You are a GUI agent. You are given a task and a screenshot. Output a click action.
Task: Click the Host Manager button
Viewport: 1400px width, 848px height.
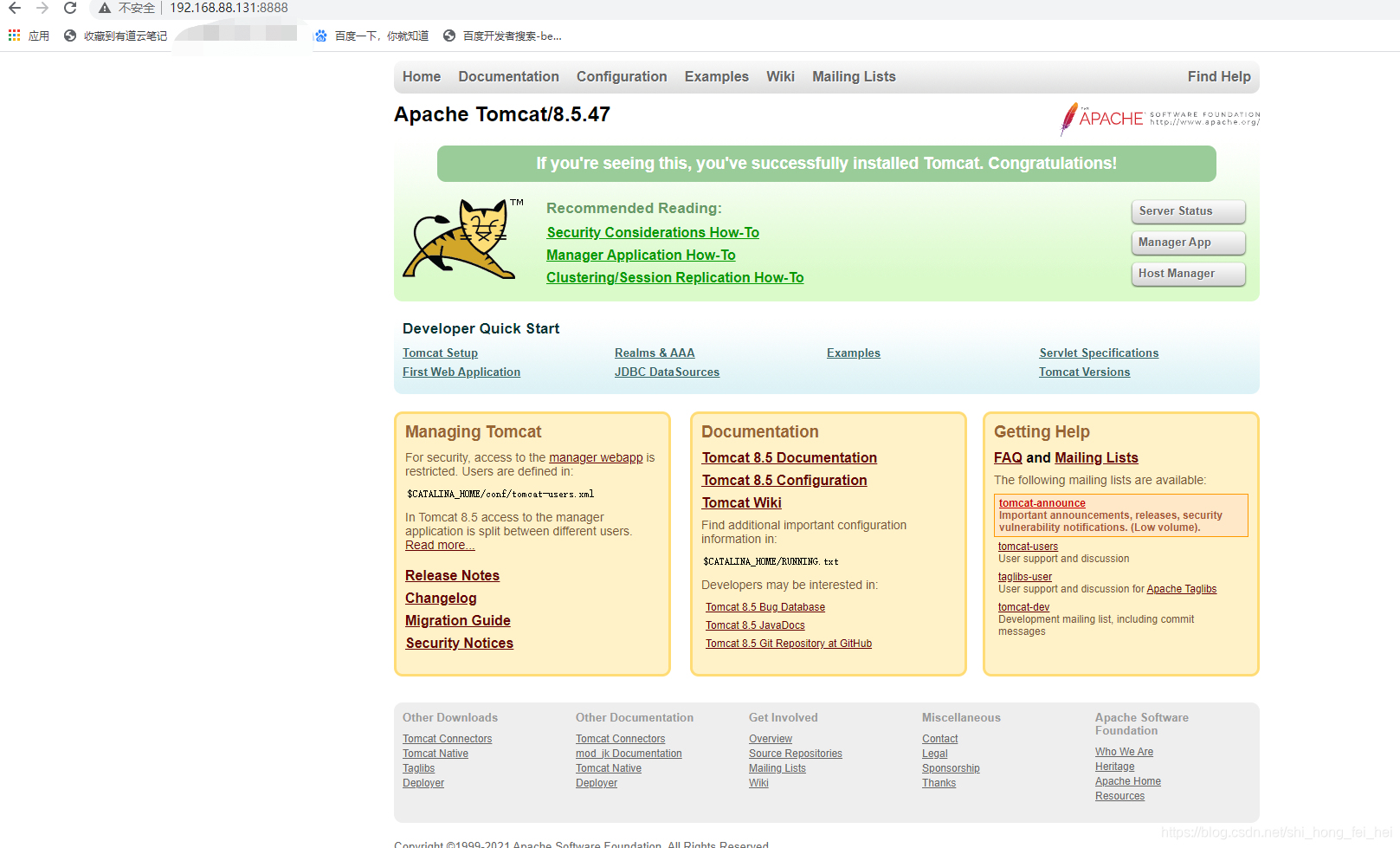click(1188, 274)
